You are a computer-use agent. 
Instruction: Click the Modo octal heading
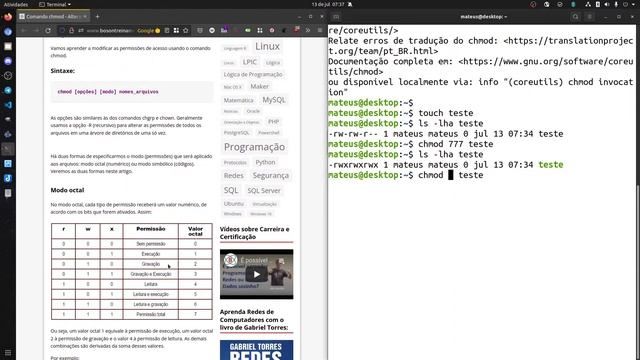pyautogui.click(x=67, y=190)
